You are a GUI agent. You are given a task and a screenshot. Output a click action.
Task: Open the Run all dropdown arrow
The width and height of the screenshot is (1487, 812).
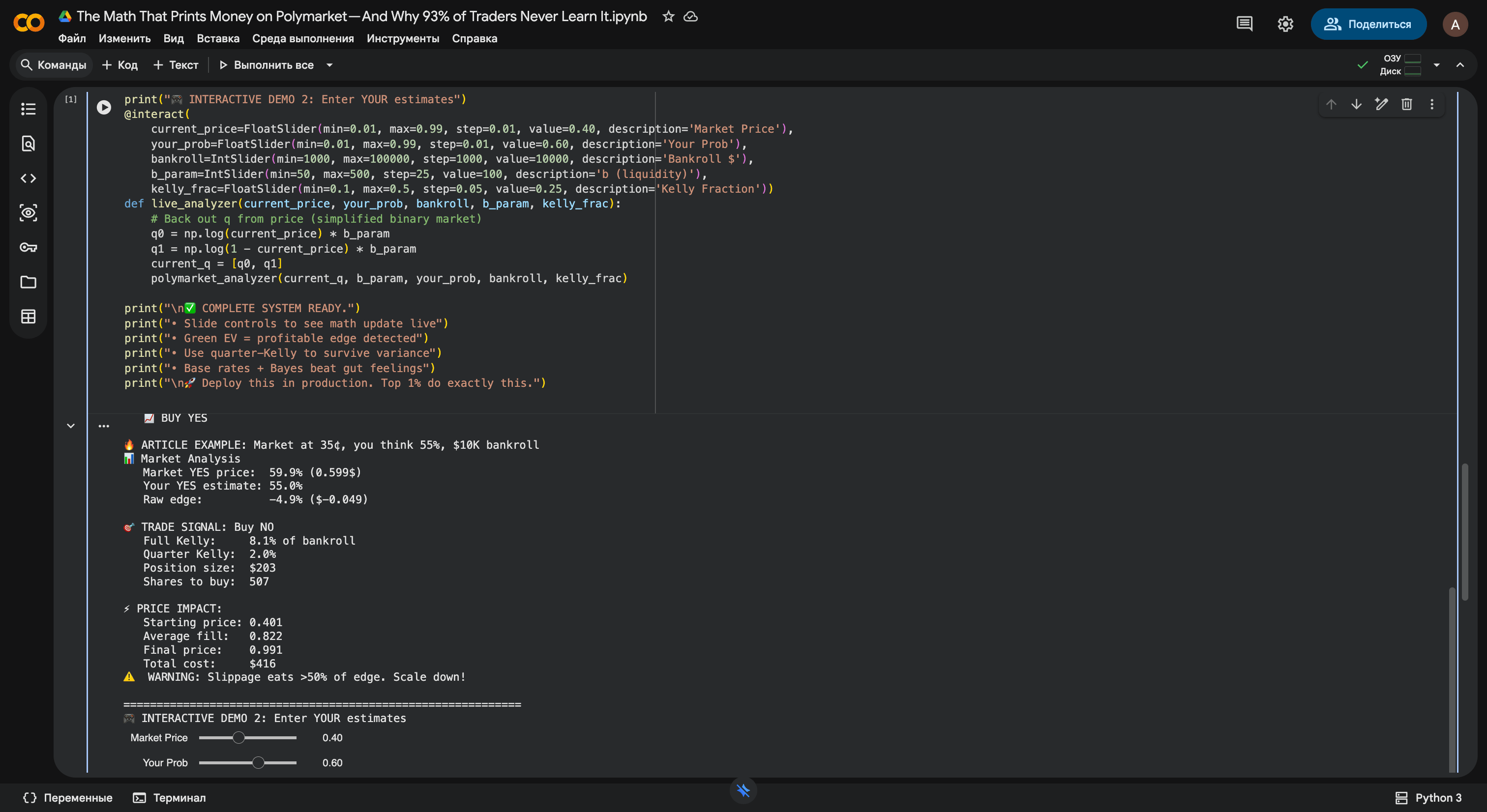coord(329,65)
